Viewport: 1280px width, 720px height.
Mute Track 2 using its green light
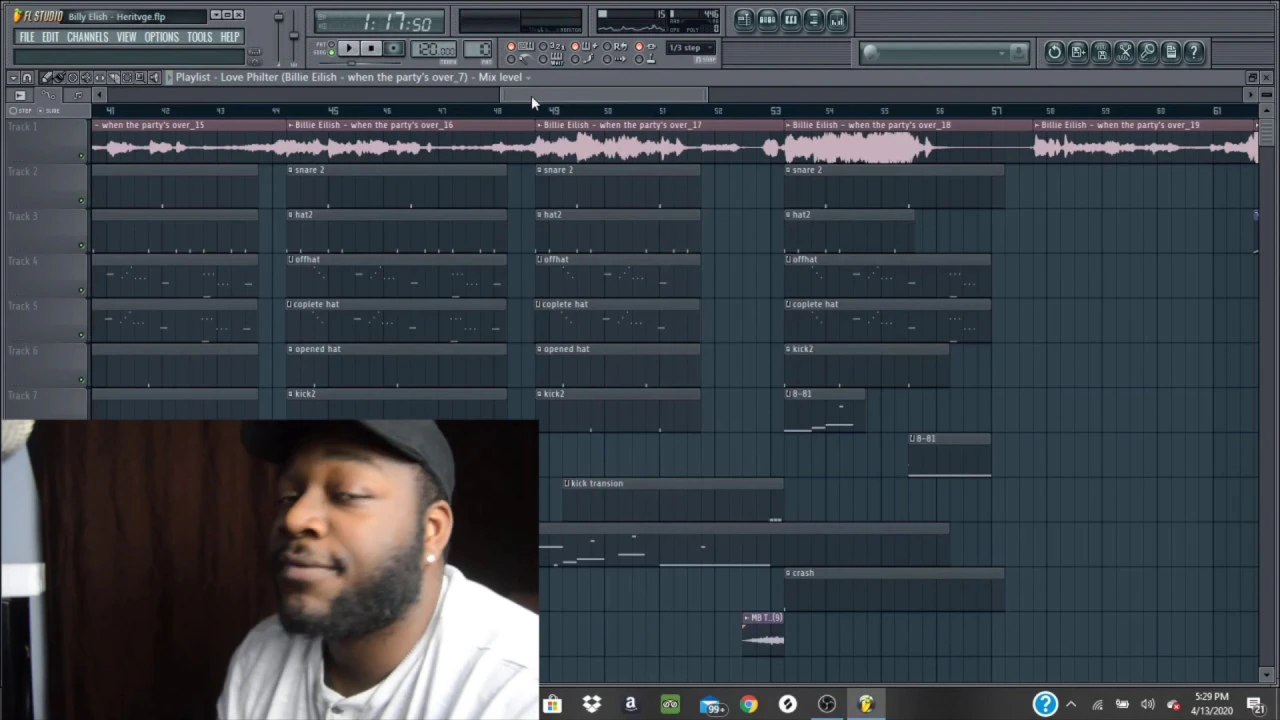pos(81,200)
